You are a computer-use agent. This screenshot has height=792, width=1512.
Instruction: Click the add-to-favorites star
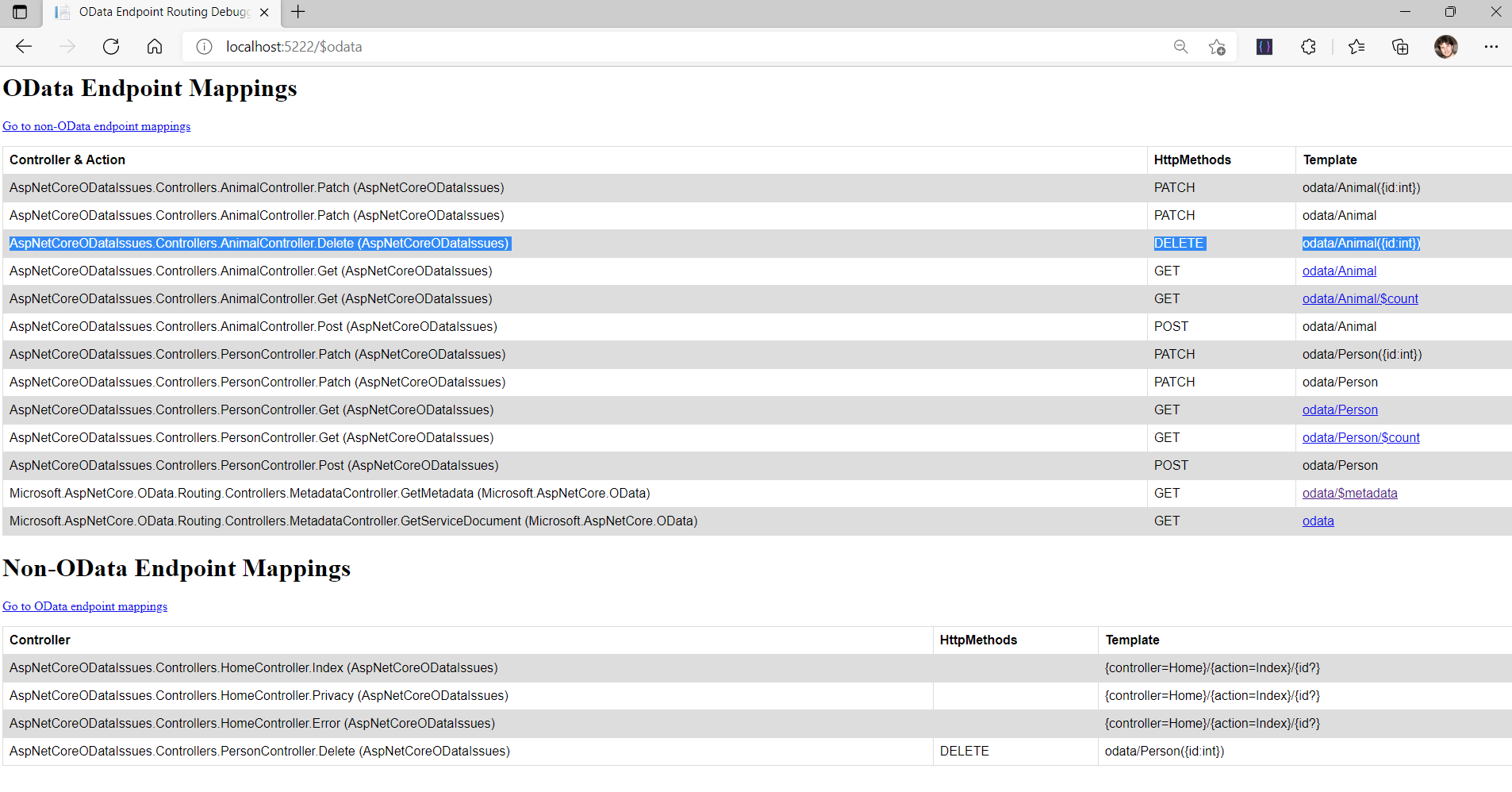[x=1217, y=46]
